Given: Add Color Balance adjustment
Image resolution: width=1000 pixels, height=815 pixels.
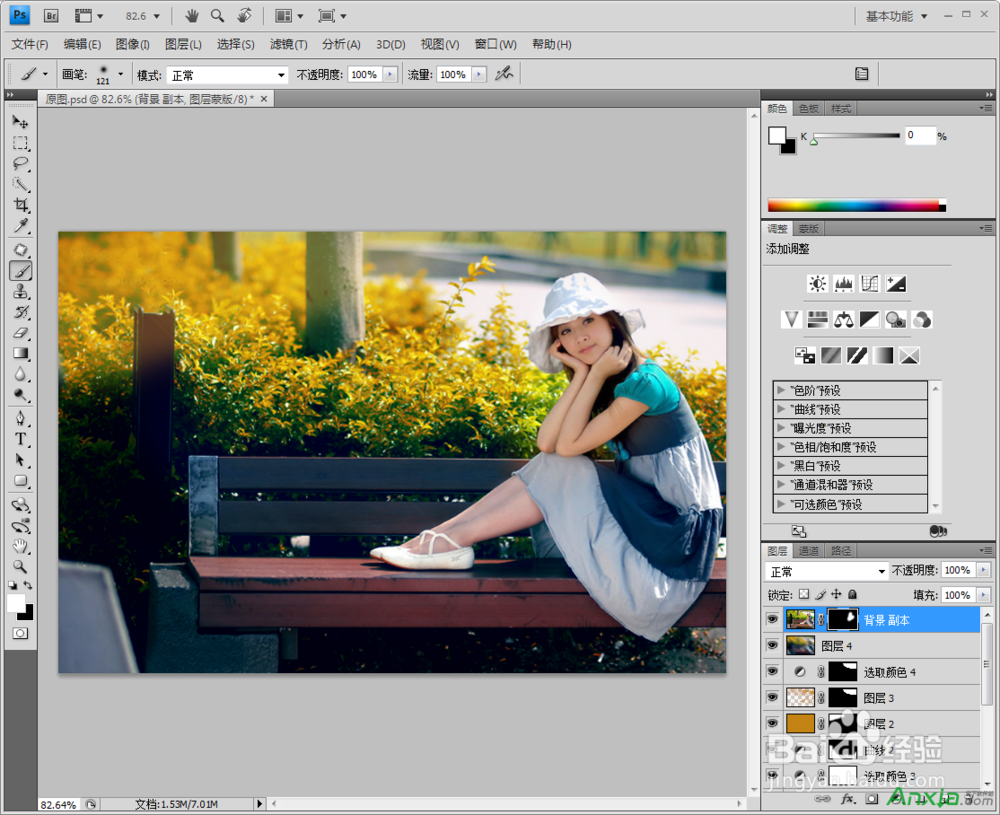Looking at the screenshot, I should [844, 319].
